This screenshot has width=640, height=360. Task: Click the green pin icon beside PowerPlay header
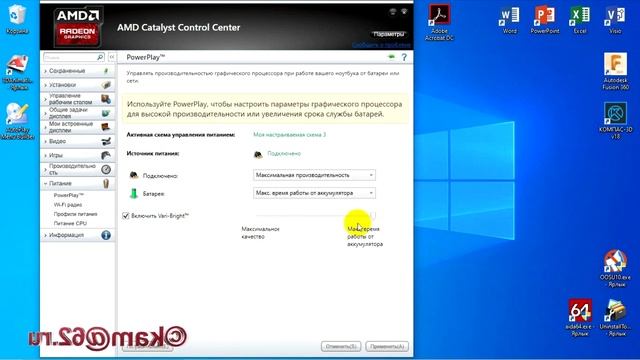tap(391, 57)
